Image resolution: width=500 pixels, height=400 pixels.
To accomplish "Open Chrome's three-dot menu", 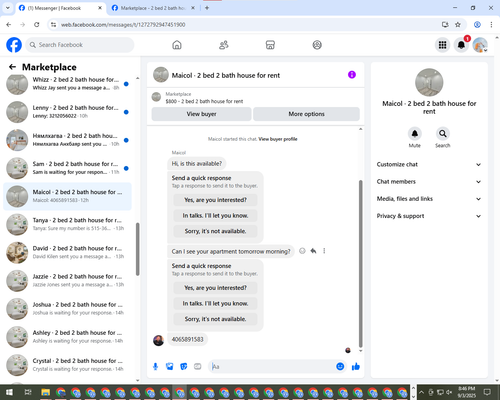I will coord(491,25).
